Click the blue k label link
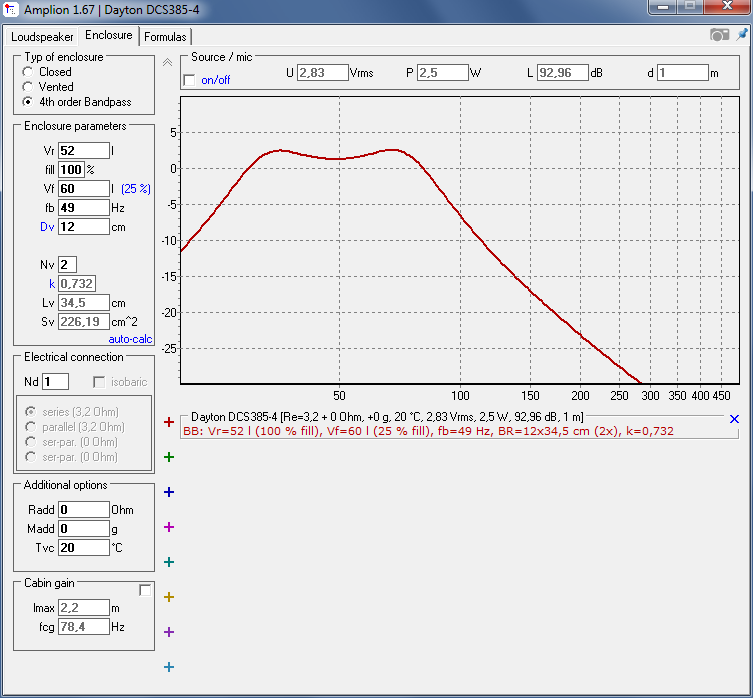Image resolution: width=753 pixels, height=698 pixels. point(52,284)
